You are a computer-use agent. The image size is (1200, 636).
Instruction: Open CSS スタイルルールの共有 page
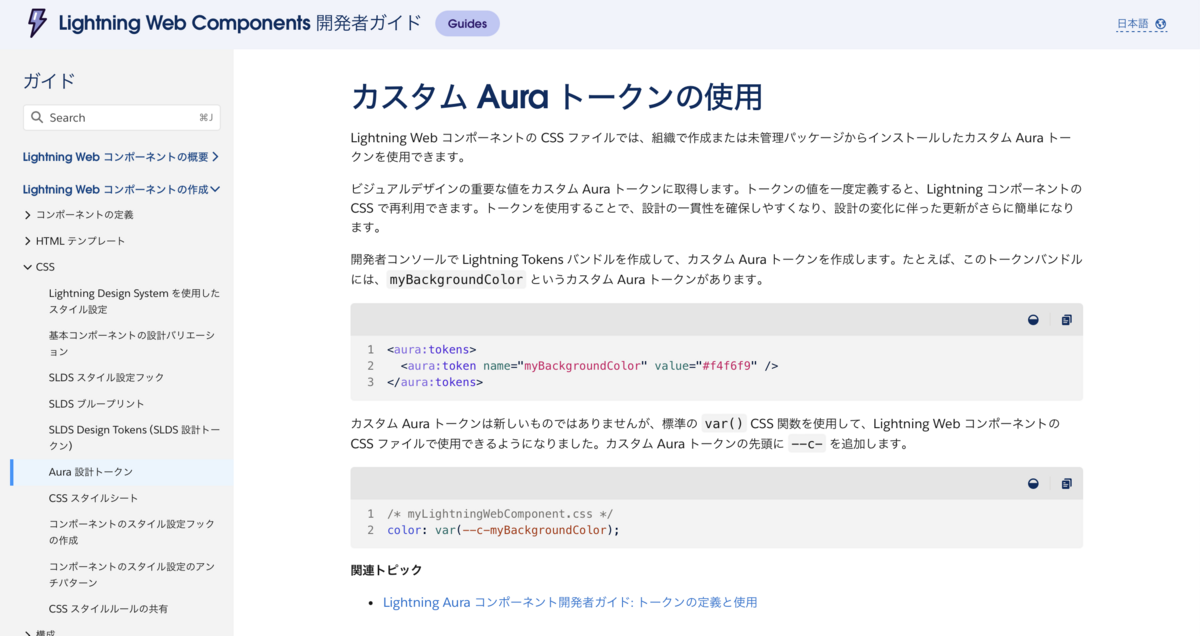pyautogui.click(x=108, y=608)
